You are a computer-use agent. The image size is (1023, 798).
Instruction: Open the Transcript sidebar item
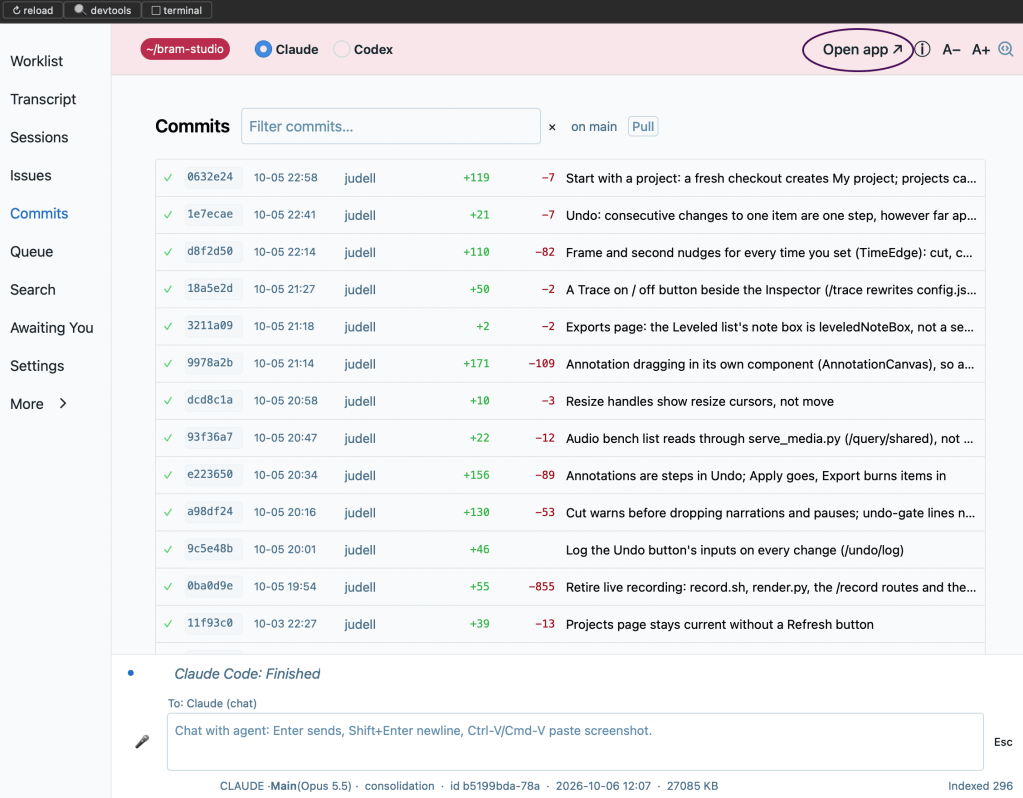coord(43,99)
